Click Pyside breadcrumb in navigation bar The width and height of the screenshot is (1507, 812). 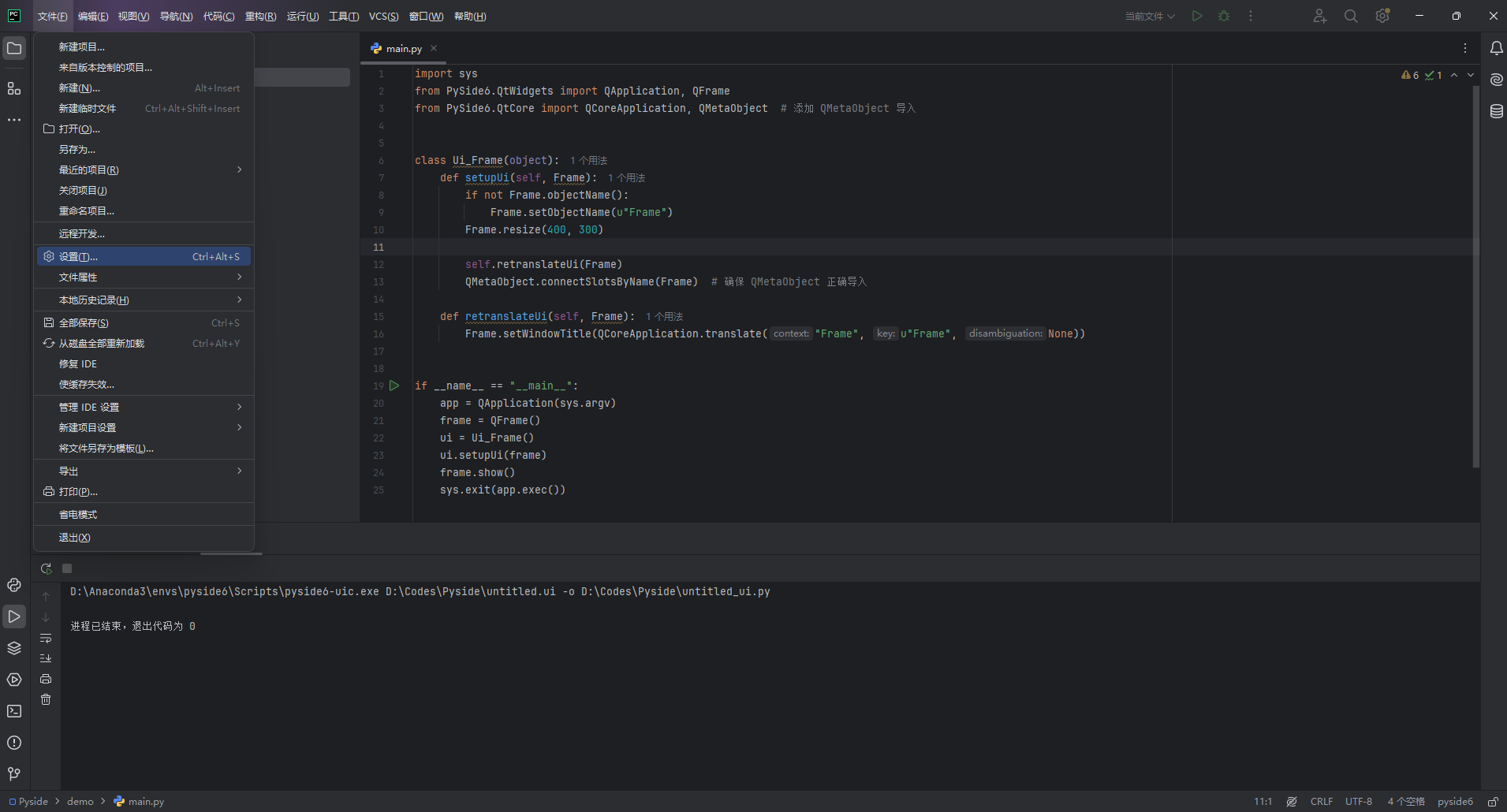(x=28, y=801)
